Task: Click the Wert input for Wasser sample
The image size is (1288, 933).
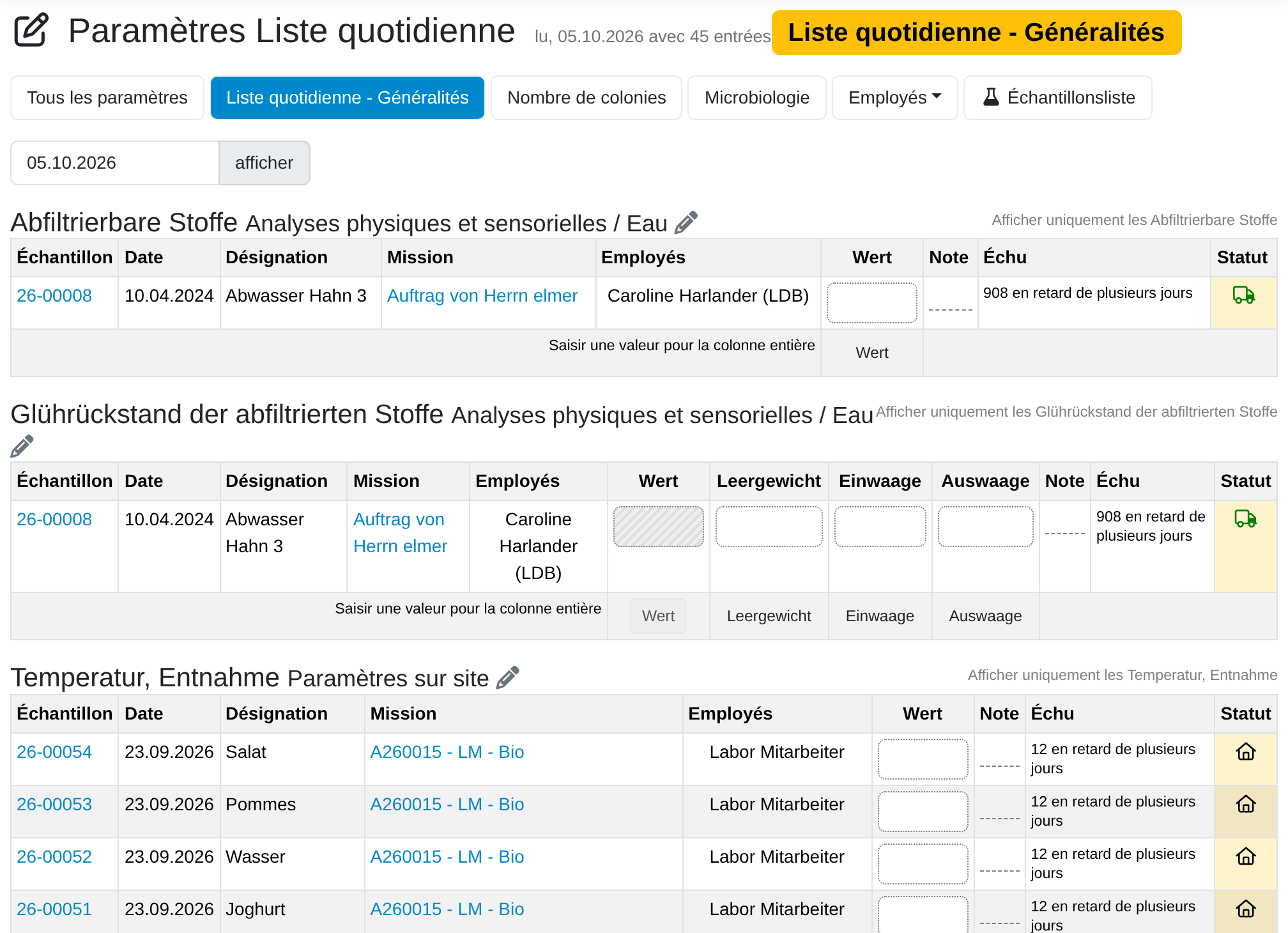Action: (x=923, y=864)
